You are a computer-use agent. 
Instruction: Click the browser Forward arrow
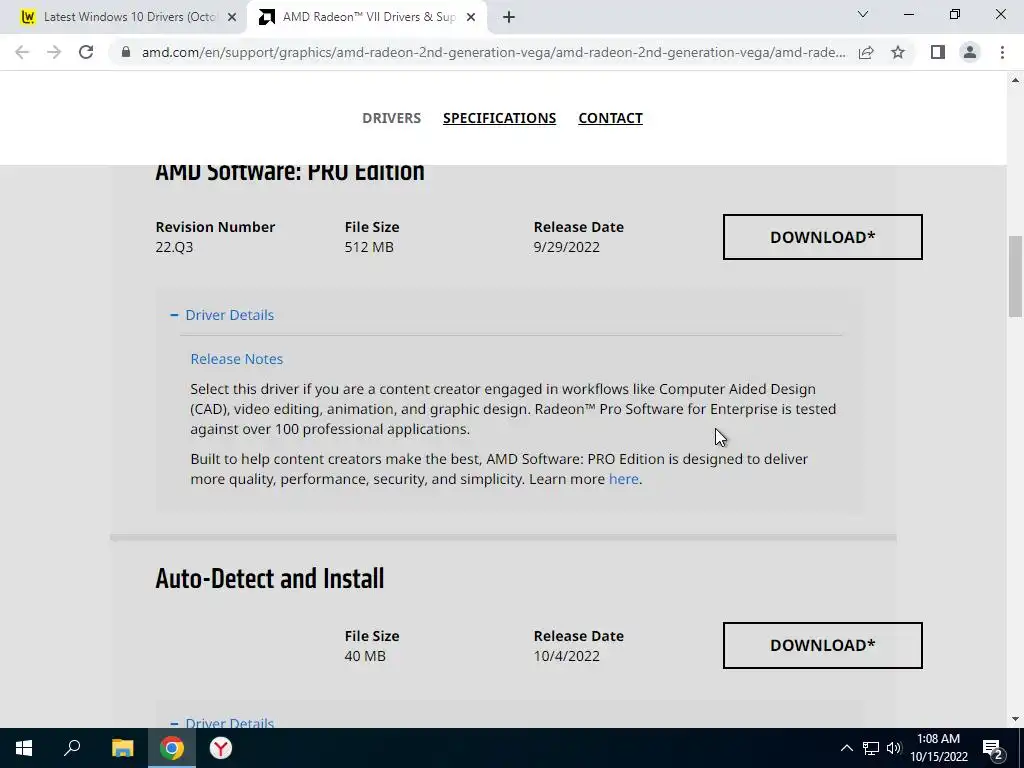54,52
